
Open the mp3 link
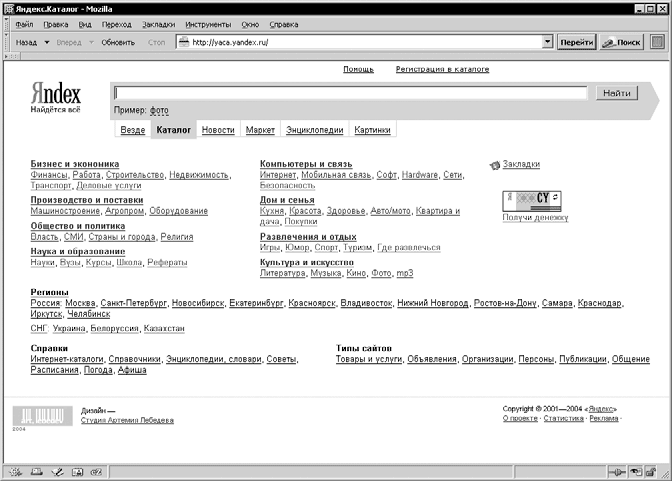pos(405,273)
